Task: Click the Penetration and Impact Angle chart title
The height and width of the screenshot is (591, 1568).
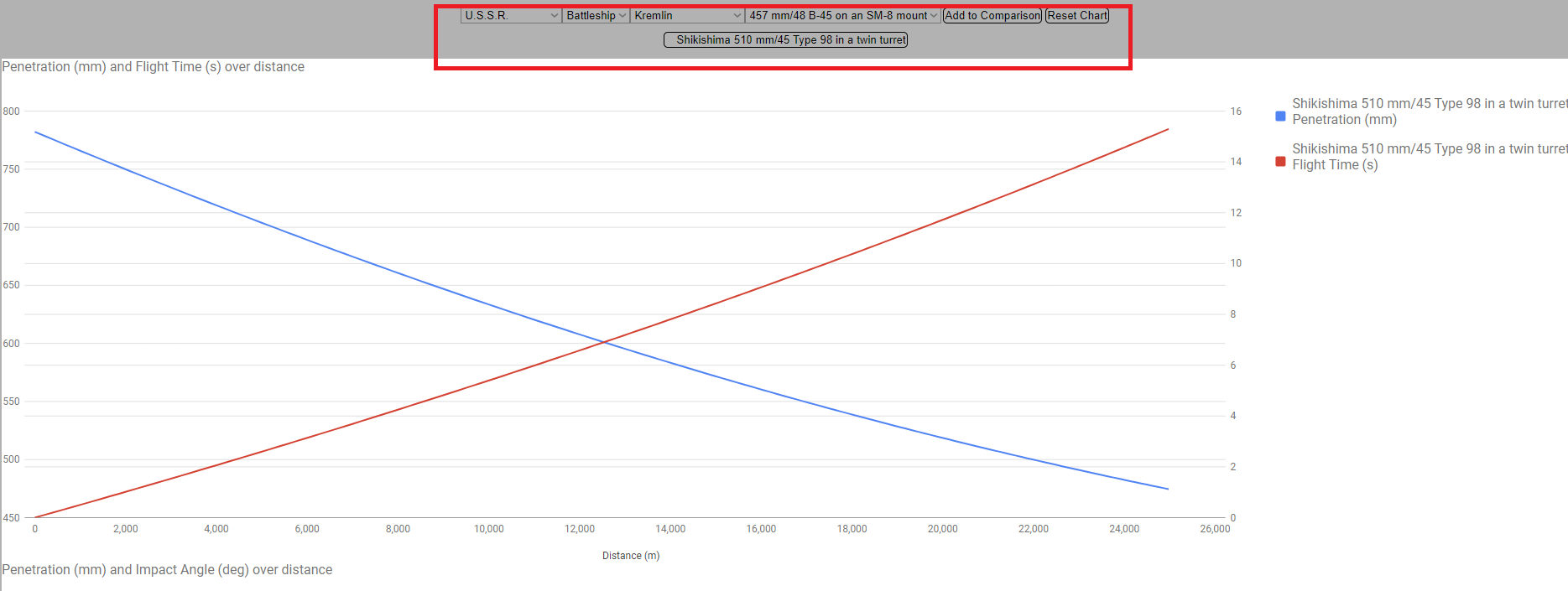Action: pyautogui.click(x=167, y=569)
